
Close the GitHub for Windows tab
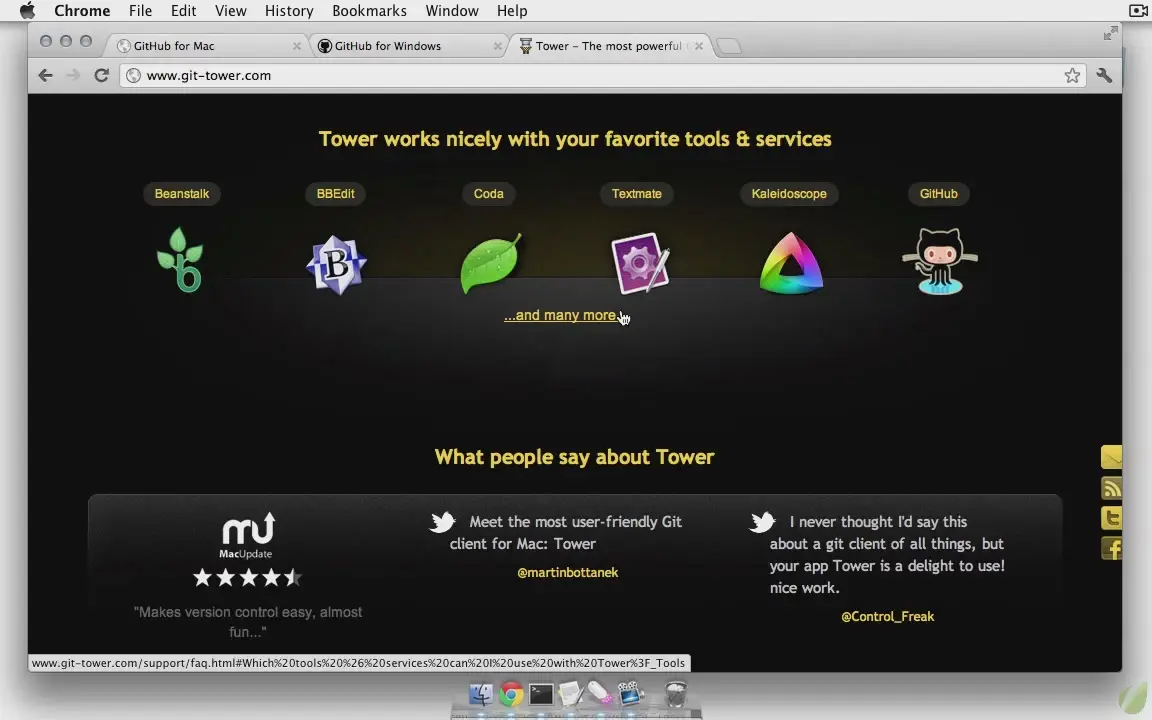[497, 46]
